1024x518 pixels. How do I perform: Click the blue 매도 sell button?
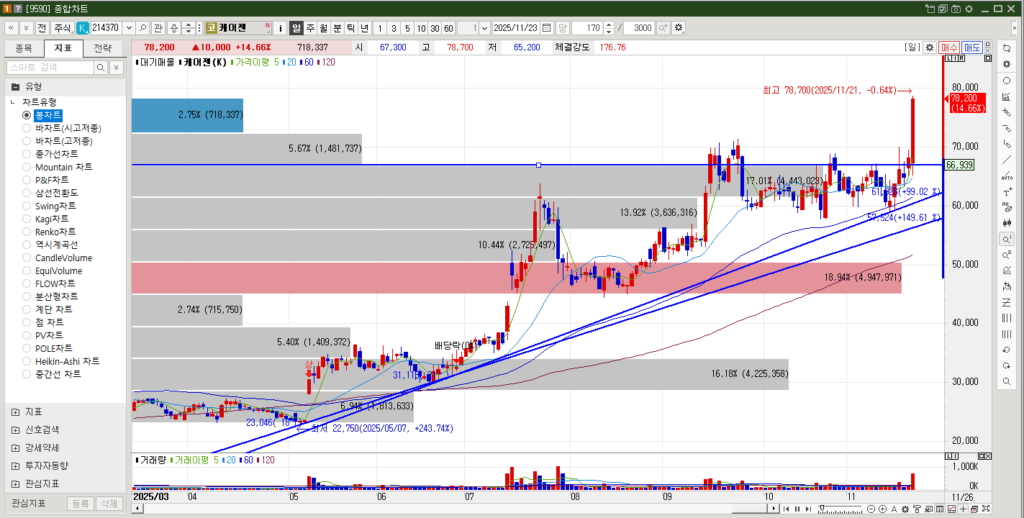point(972,47)
